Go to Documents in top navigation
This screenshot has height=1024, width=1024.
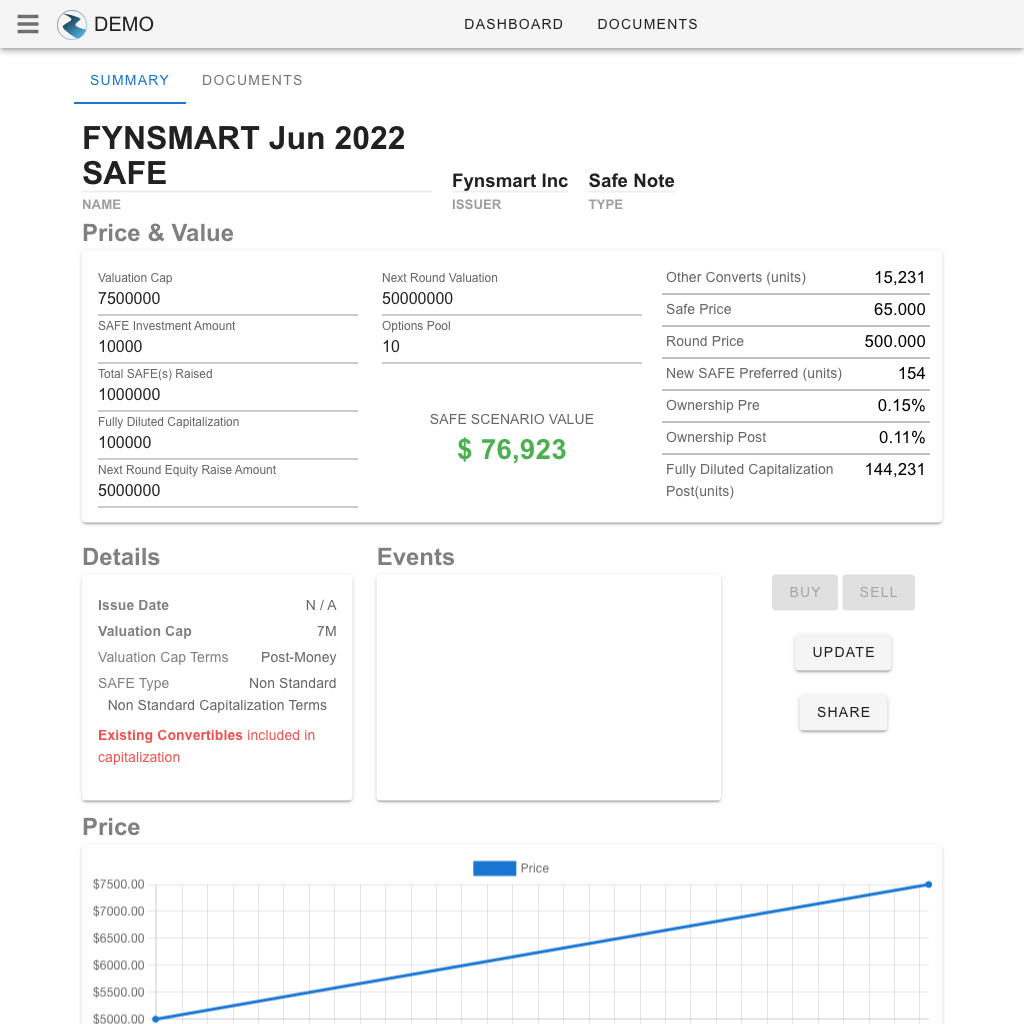click(647, 24)
